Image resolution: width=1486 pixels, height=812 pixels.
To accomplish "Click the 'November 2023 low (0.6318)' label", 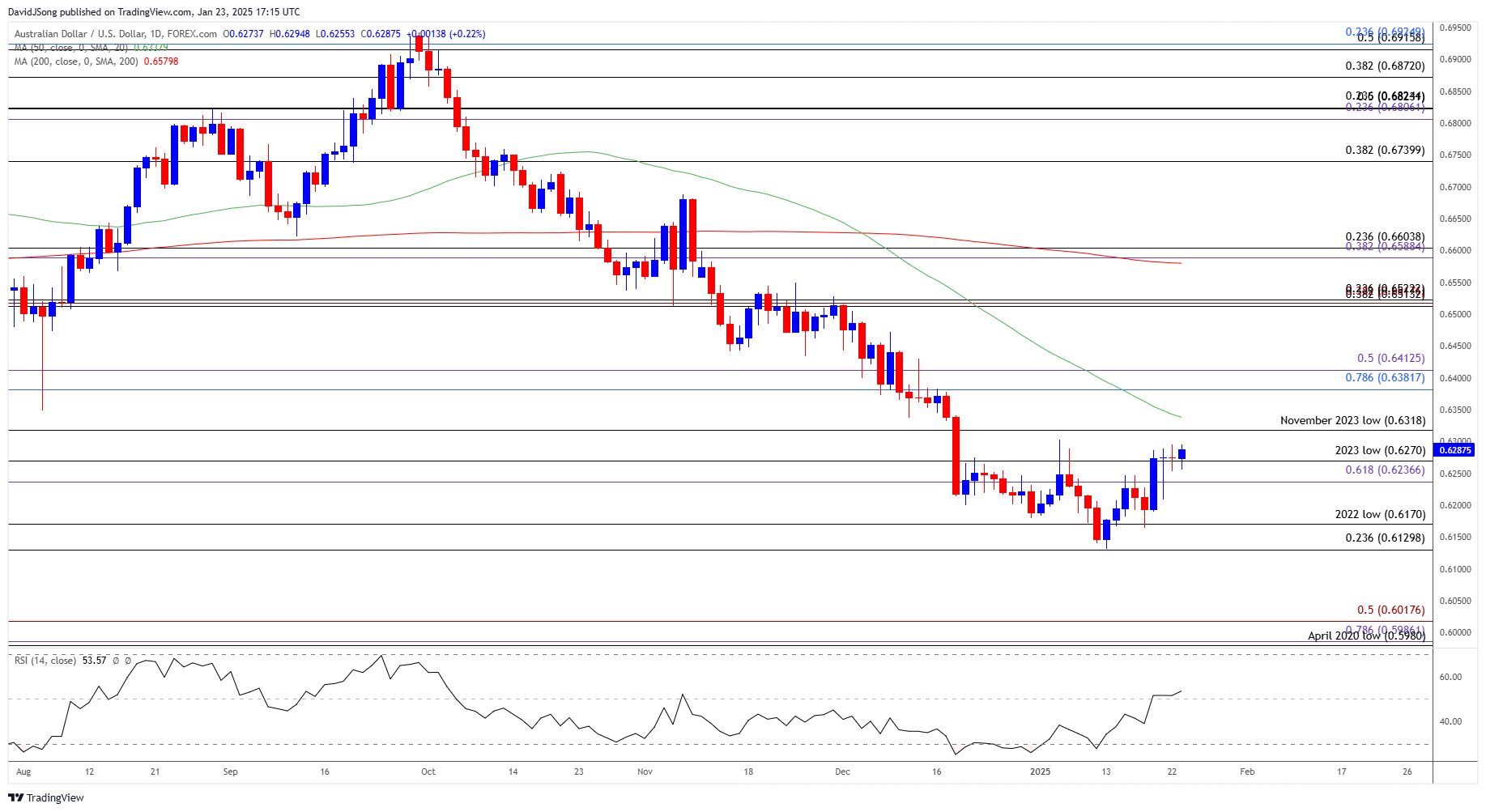I will tap(1352, 420).
